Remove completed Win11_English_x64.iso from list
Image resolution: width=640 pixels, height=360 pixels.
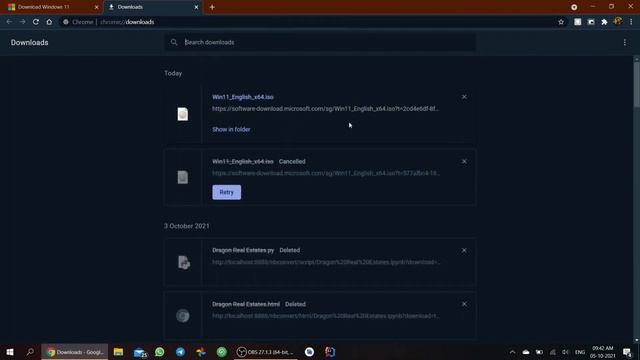tap(464, 97)
